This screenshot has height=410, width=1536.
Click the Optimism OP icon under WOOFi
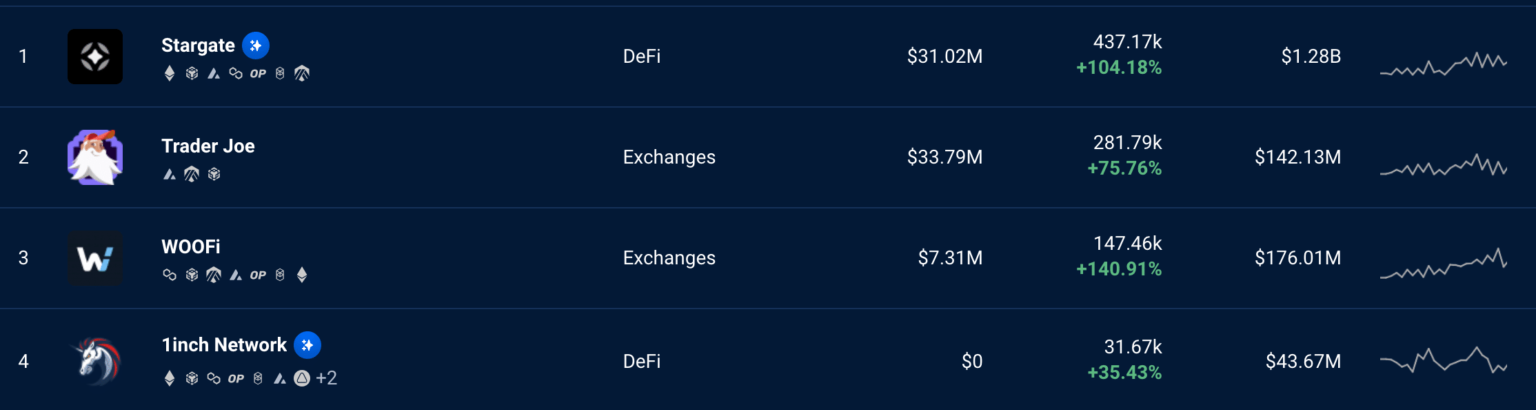258,275
